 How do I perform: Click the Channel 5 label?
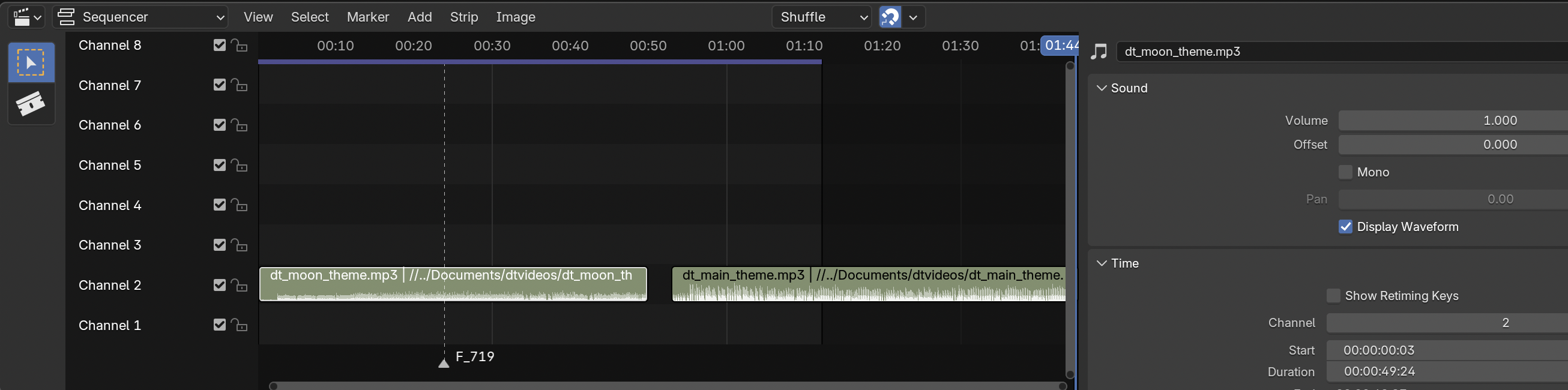click(110, 166)
